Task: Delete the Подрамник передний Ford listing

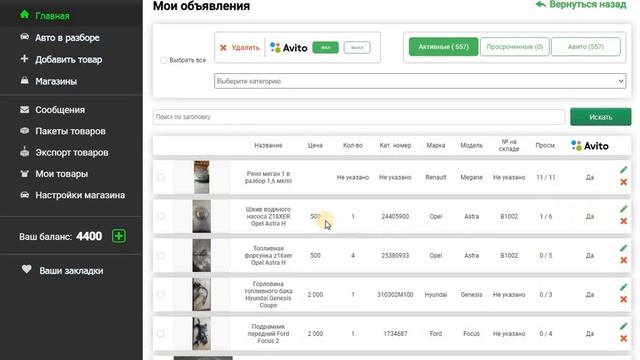Action: click(x=623, y=338)
